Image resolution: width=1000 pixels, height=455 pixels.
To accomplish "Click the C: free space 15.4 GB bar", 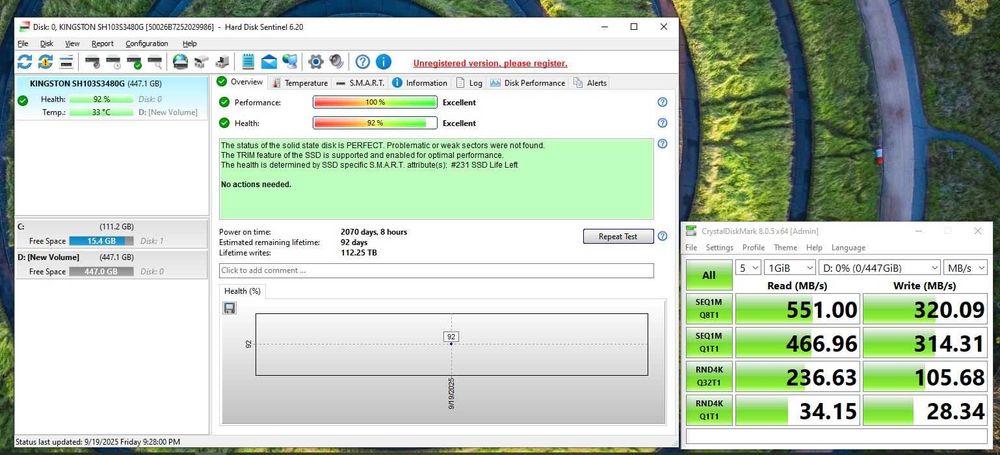I will pyautogui.click(x=101, y=241).
